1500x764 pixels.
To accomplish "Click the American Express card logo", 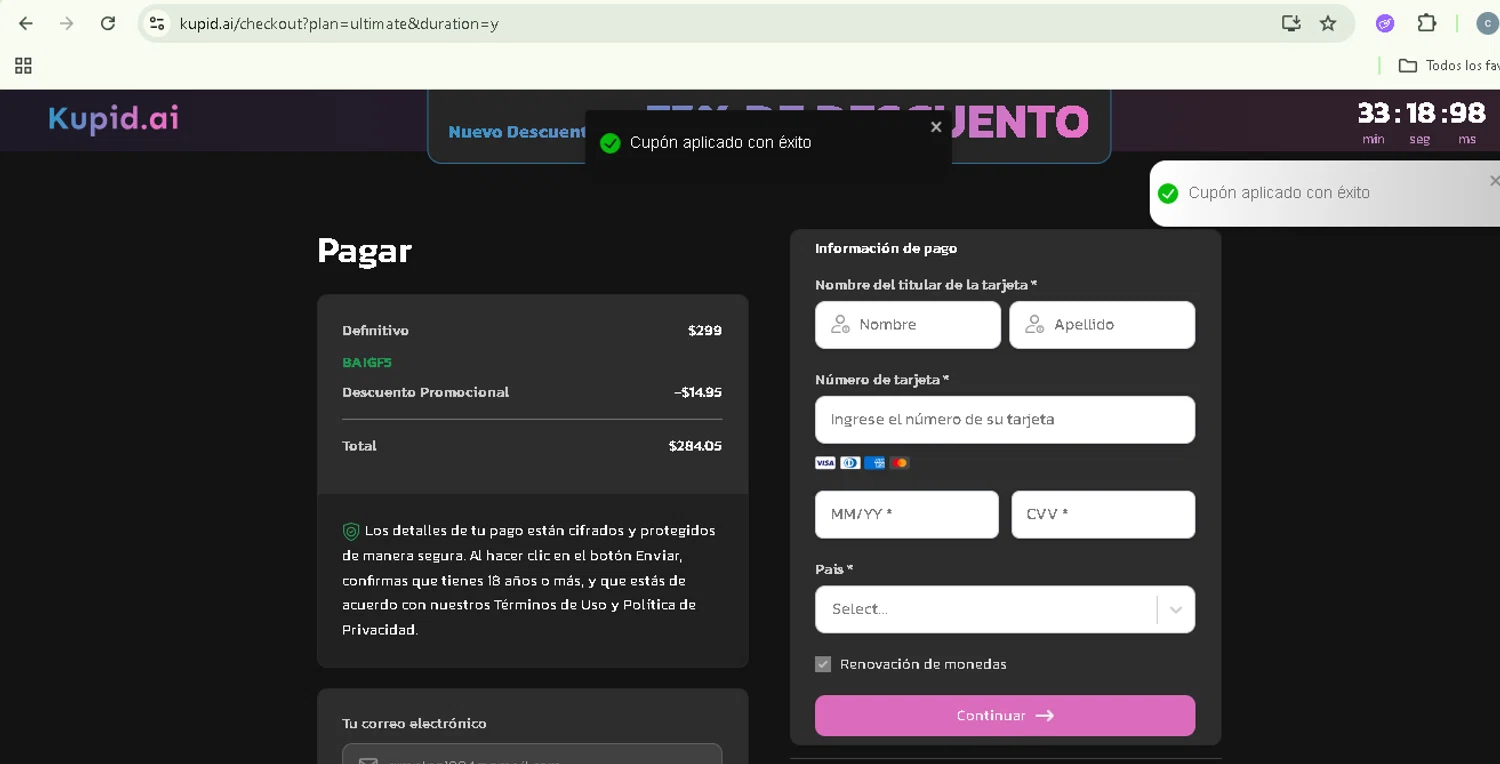I will pyautogui.click(x=874, y=463).
